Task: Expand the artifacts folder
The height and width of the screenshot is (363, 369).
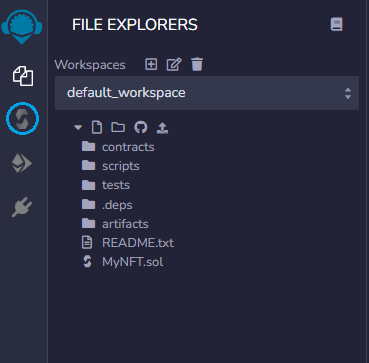Action: click(115, 224)
